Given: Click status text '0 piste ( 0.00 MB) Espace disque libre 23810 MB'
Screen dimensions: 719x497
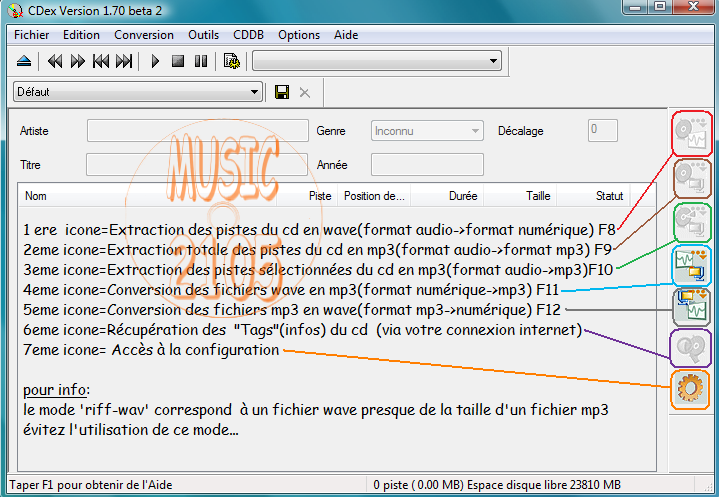Looking at the screenshot, I should point(497,485).
